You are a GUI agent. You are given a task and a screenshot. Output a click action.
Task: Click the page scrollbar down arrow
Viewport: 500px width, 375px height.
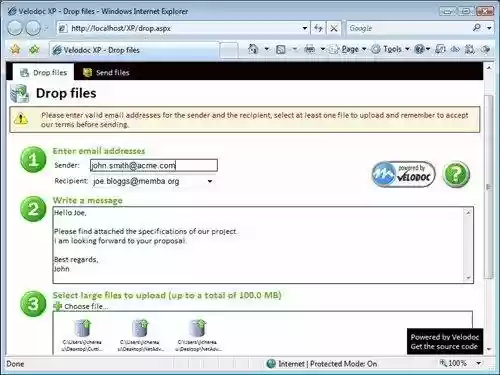click(488, 349)
